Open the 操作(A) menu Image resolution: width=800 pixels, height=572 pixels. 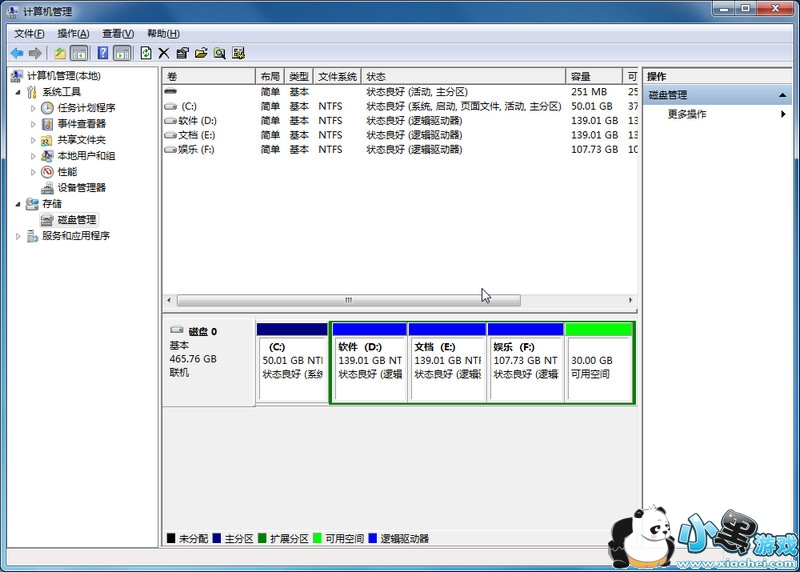pyautogui.click(x=73, y=34)
